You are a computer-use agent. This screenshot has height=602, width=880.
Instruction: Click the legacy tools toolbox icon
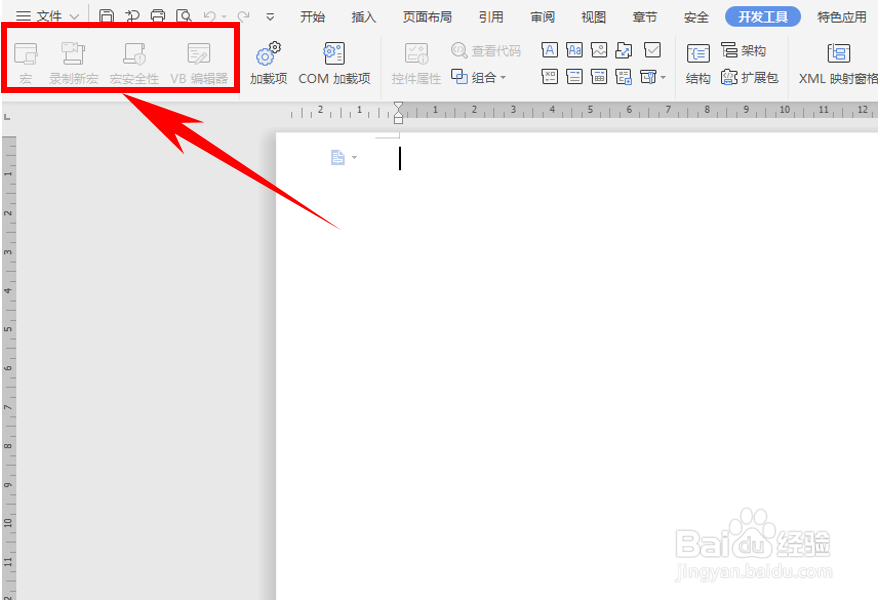point(648,76)
